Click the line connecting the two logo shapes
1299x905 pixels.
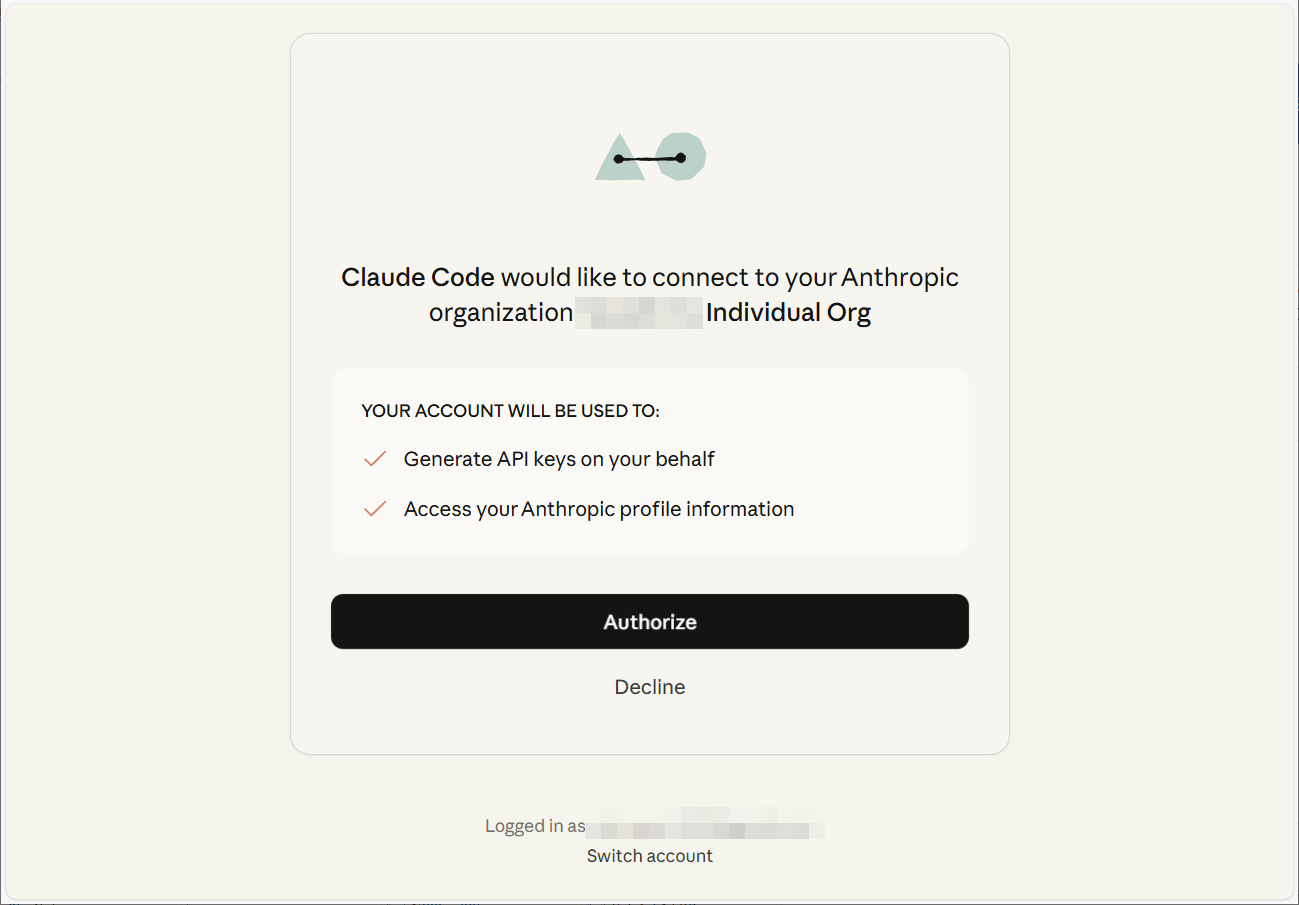point(650,158)
